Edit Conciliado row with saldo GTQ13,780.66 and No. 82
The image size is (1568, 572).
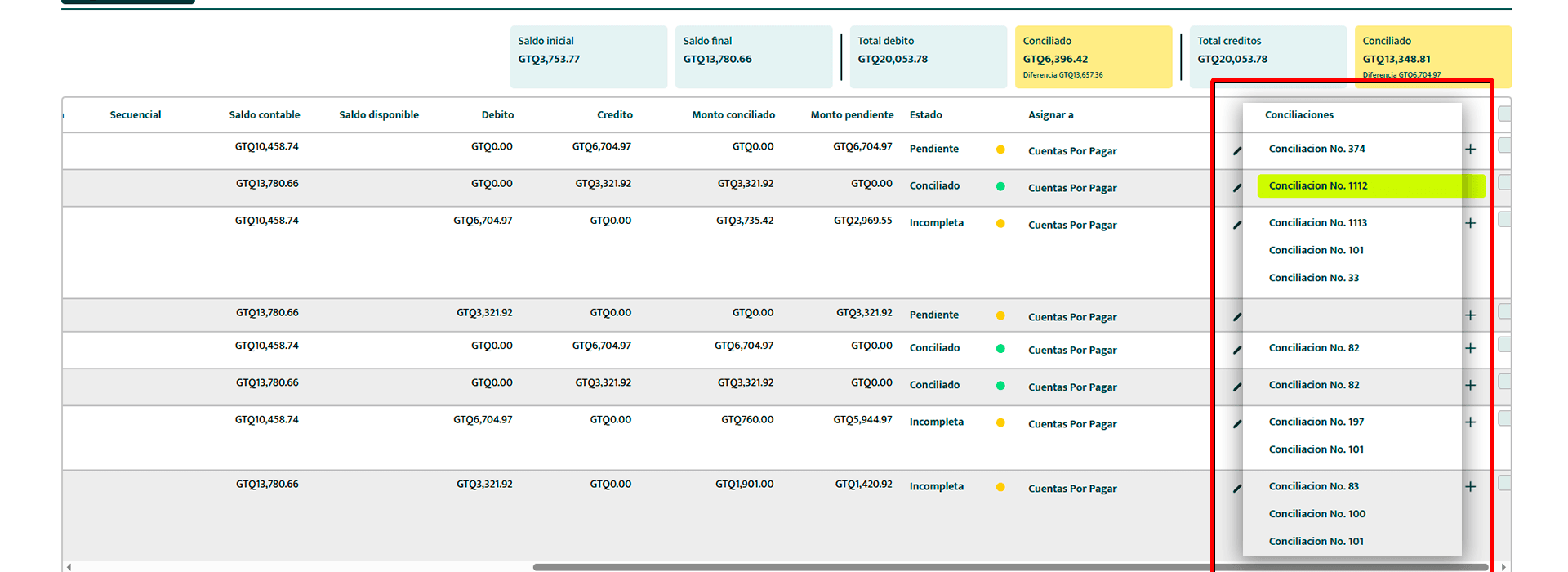1236,387
